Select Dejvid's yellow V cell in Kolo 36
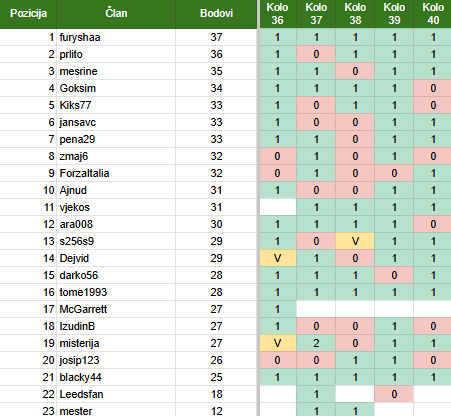The width and height of the screenshot is (451, 416). tap(278, 258)
